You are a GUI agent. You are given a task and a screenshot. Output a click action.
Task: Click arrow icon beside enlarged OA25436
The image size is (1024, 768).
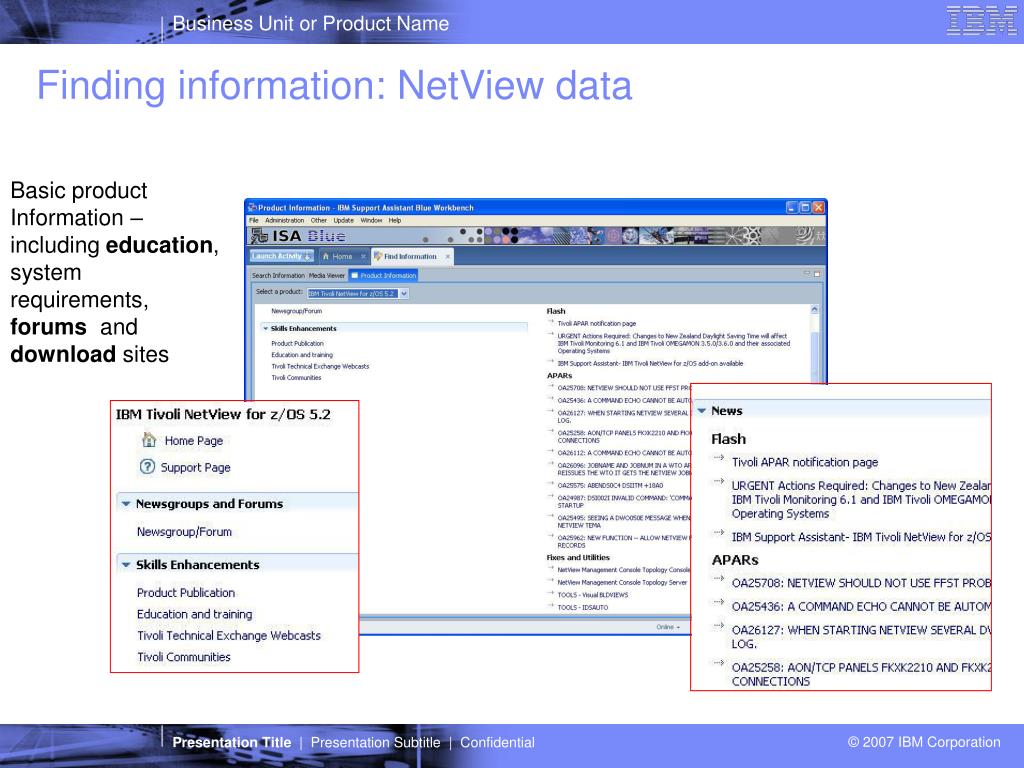[719, 602]
